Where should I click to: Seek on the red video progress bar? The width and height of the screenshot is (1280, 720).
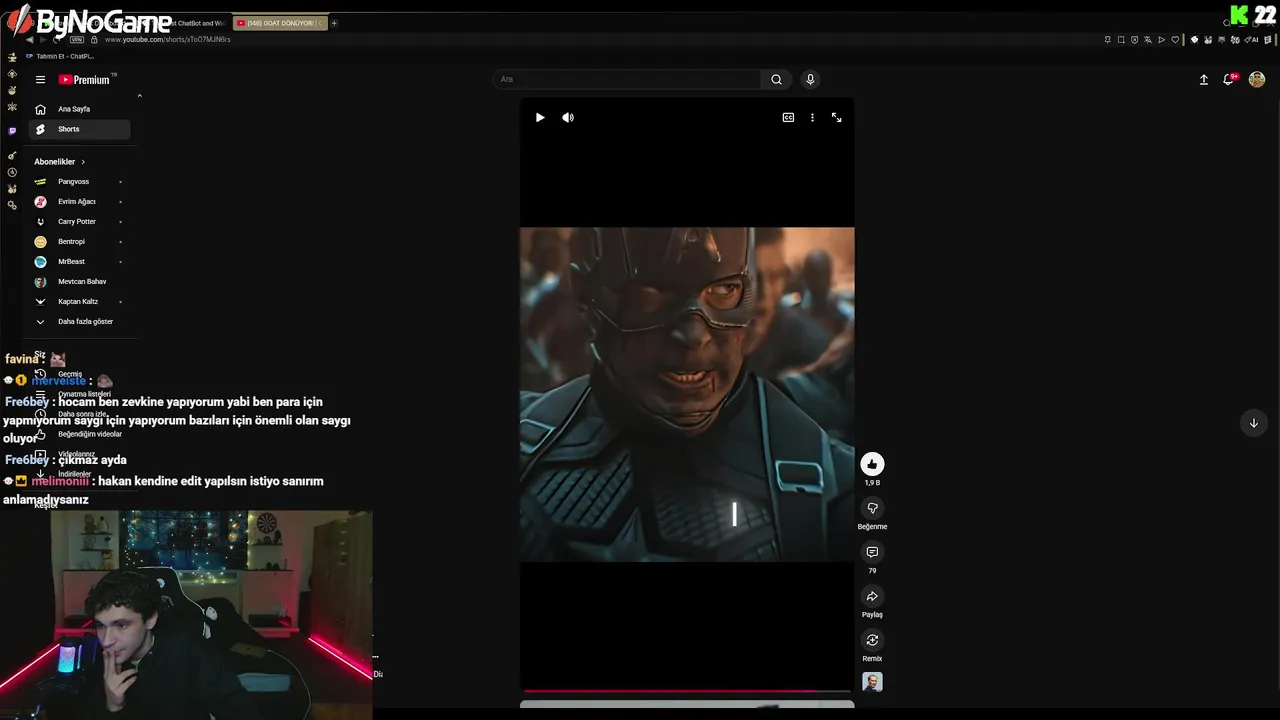click(x=687, y=690)
